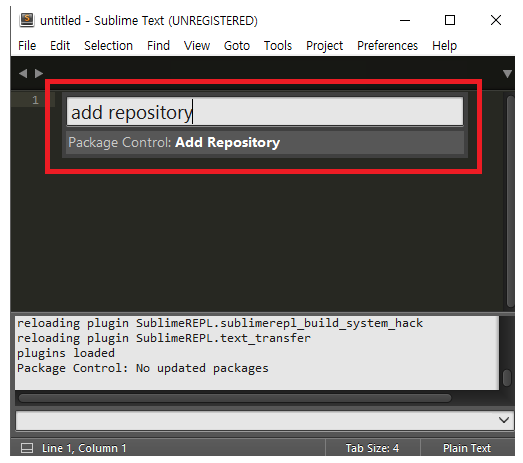This screenshot has width=523, height=463.
Task: Click 'reloading plugin SublimeREPL.text_transfer' console line
Action: [164, 338]
